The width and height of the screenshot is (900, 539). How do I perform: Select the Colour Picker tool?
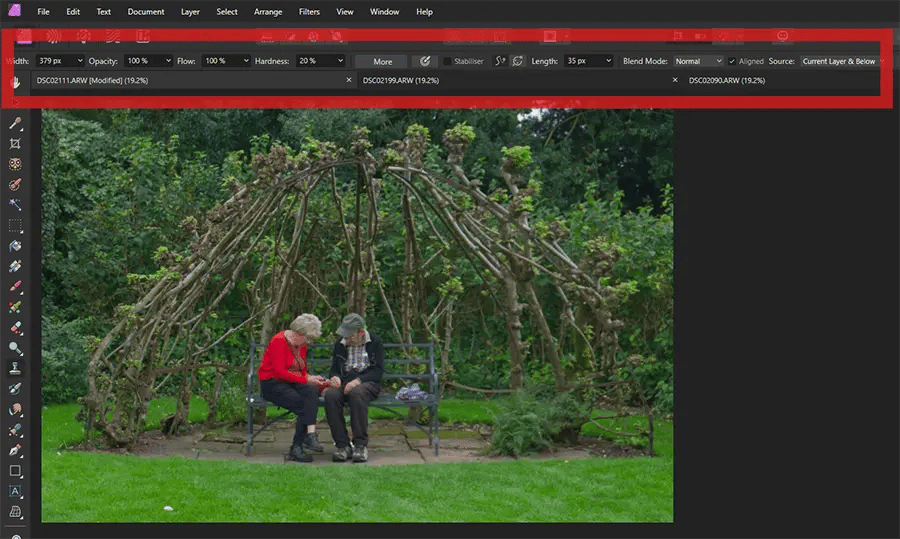click(x=15, y=123)
